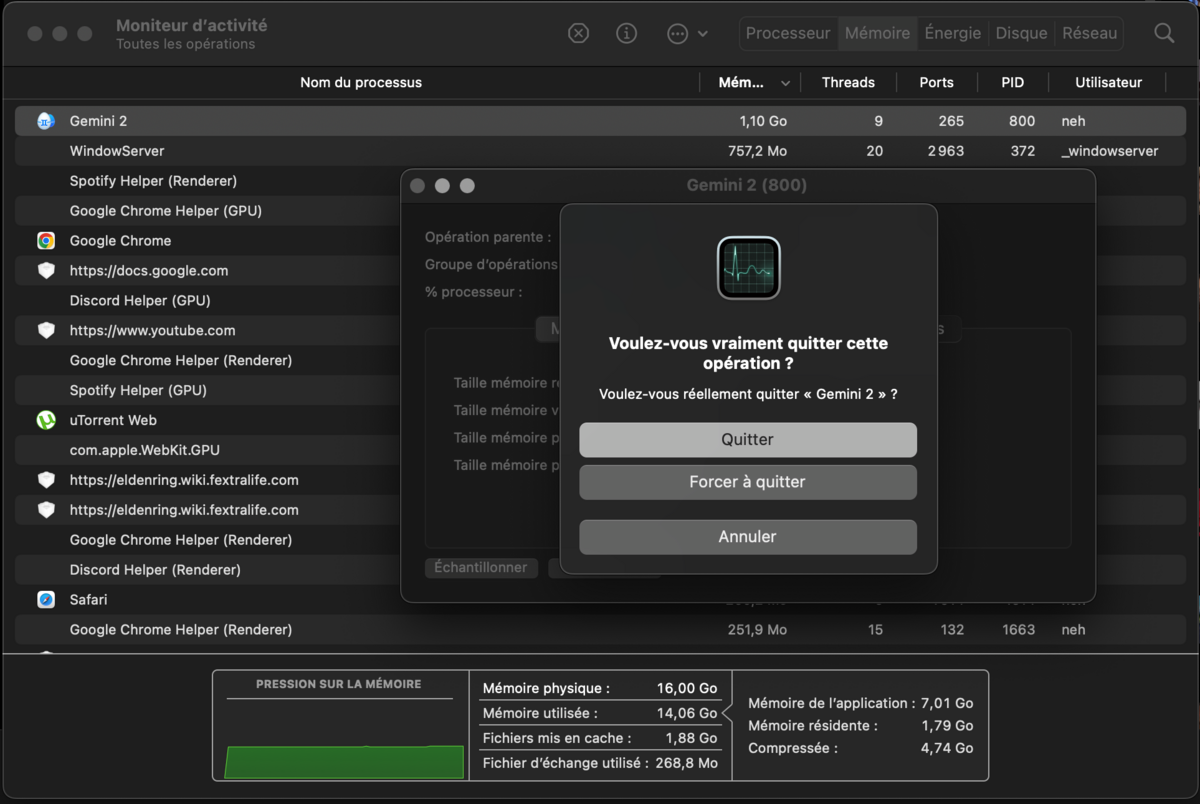The image size is (1200, 804).
Task: Click the shield icon beside www.youtube.com
Action: click(46, 331)
